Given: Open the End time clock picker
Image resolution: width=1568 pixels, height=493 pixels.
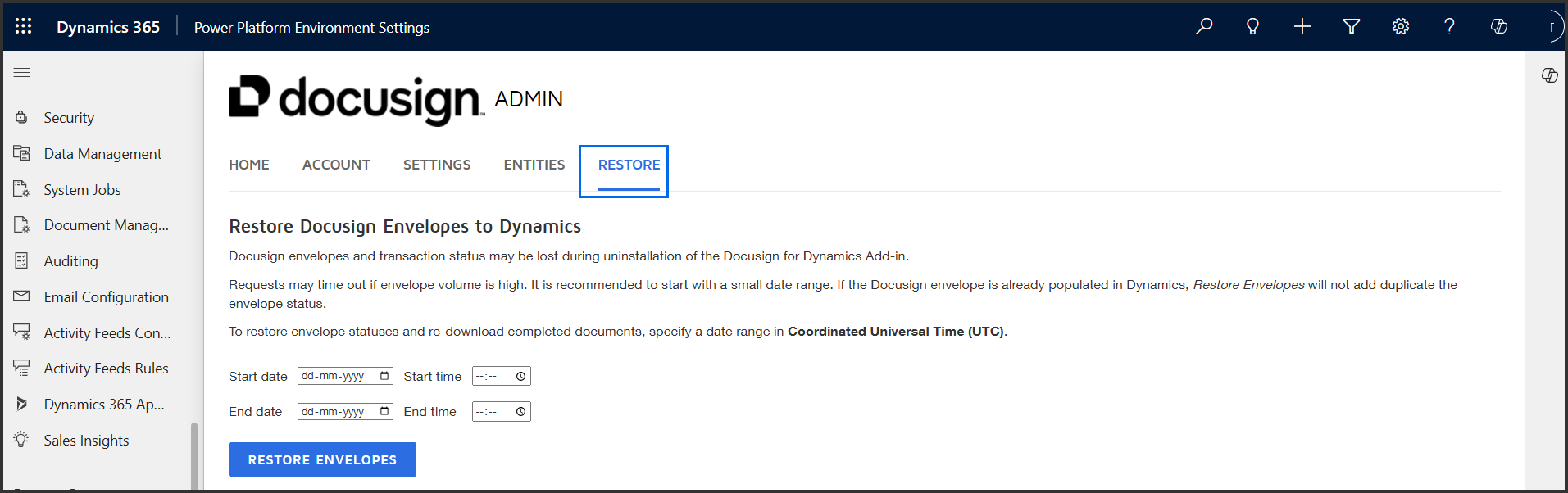Looking at the screenshot, I should click(x=520, y=411).
